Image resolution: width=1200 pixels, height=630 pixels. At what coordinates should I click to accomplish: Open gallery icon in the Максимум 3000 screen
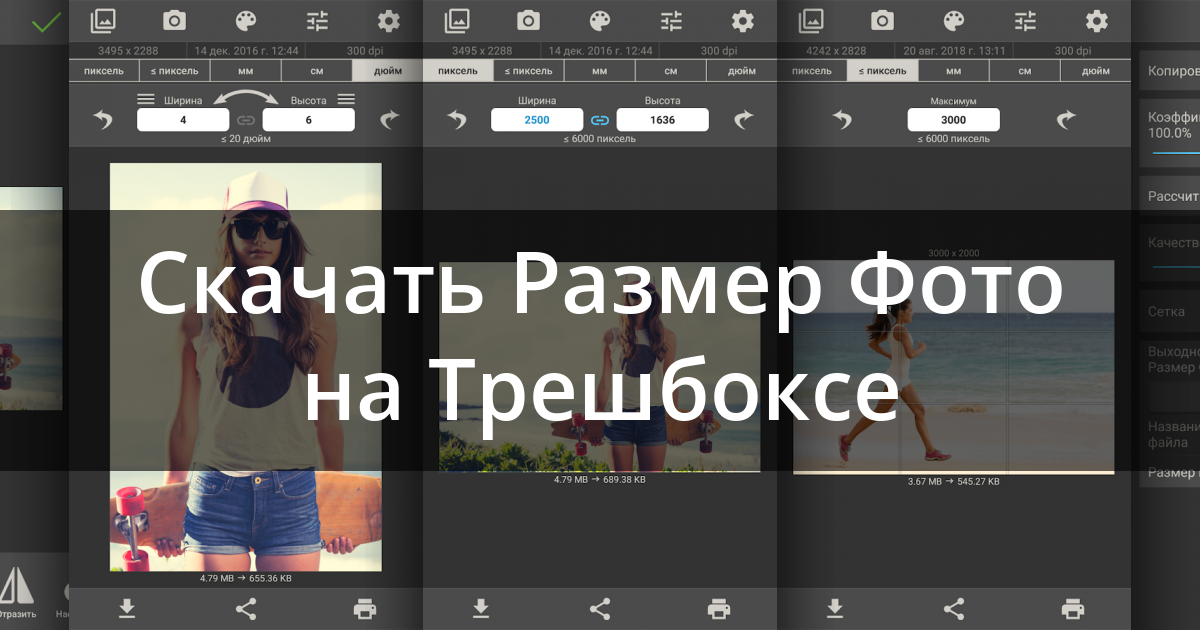coord(812,20)
